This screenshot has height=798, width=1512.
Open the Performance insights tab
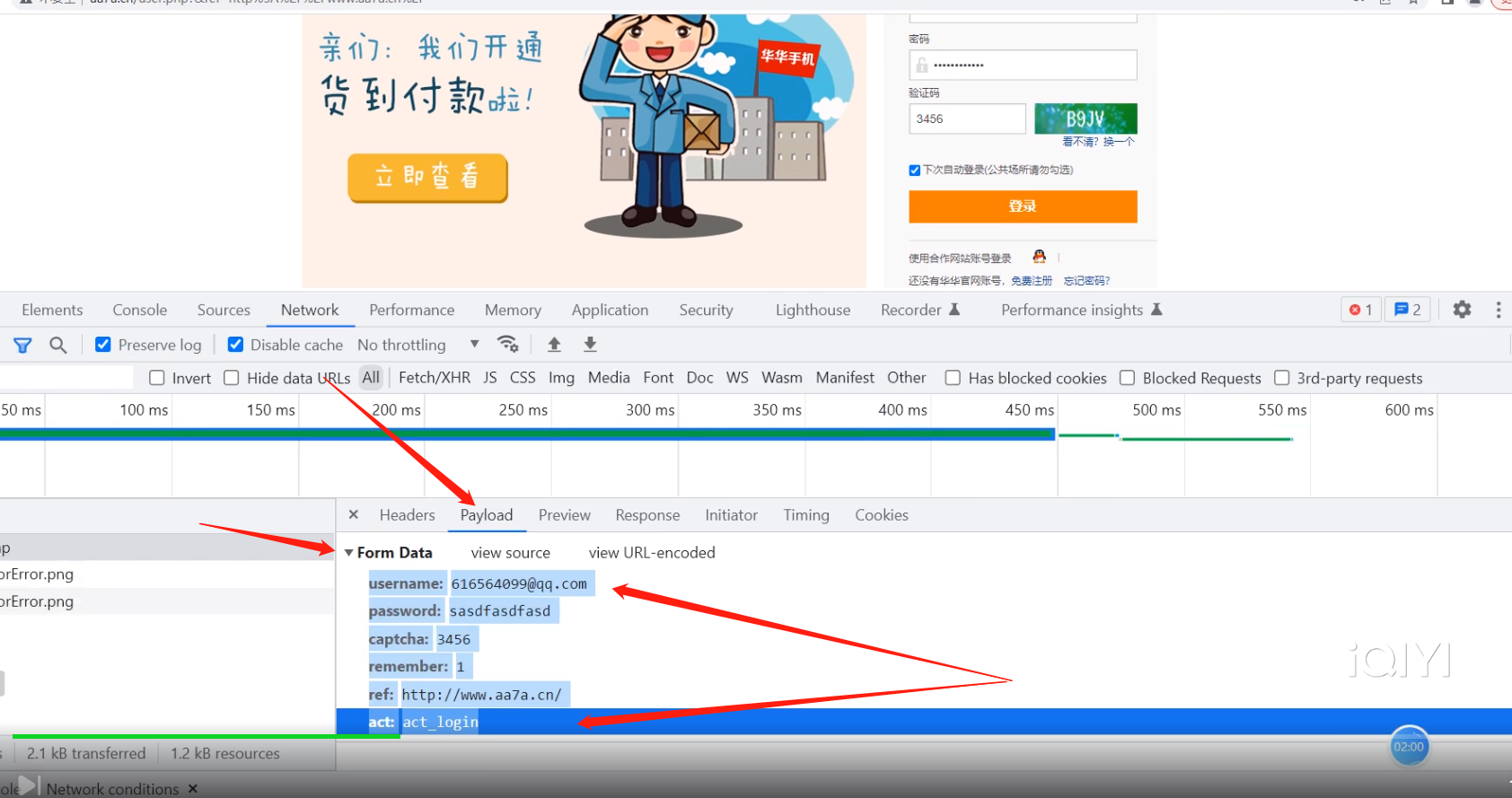[x=1081, y=310]
